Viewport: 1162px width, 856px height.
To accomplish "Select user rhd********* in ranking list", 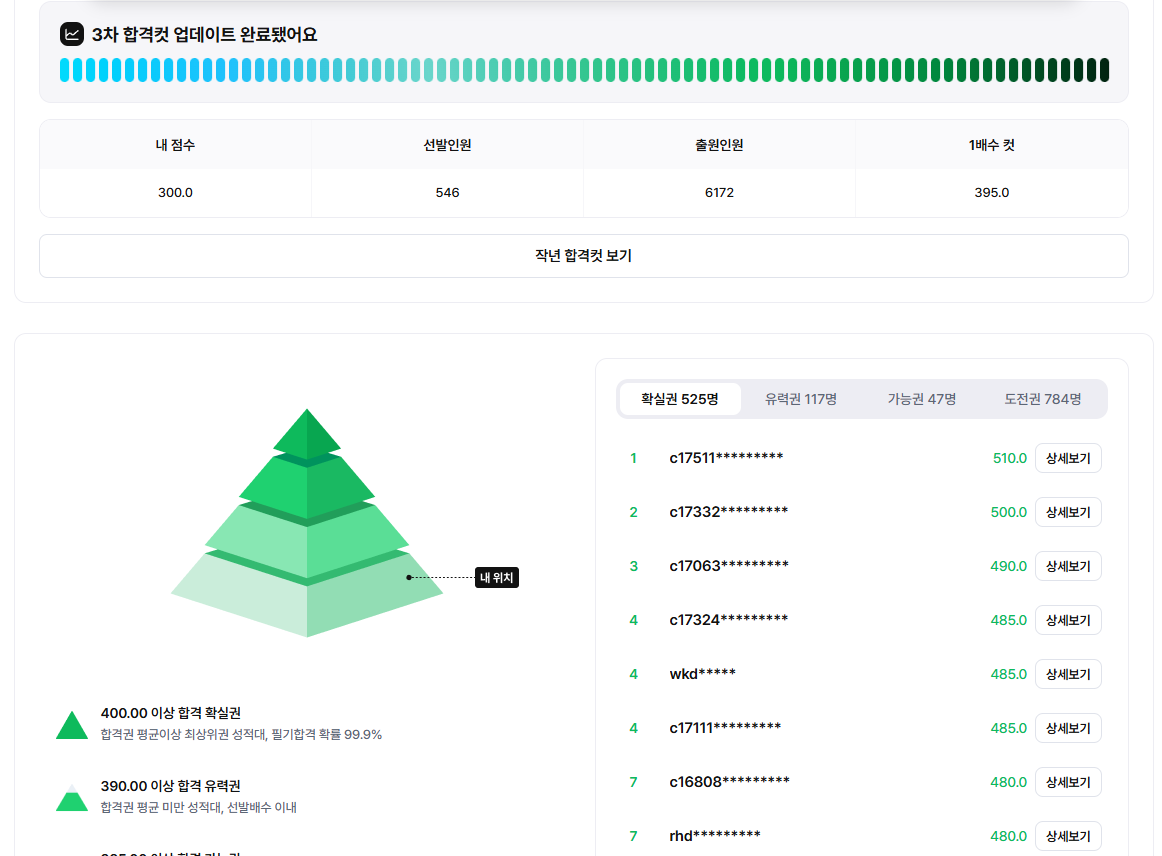I will pos(715,837).
